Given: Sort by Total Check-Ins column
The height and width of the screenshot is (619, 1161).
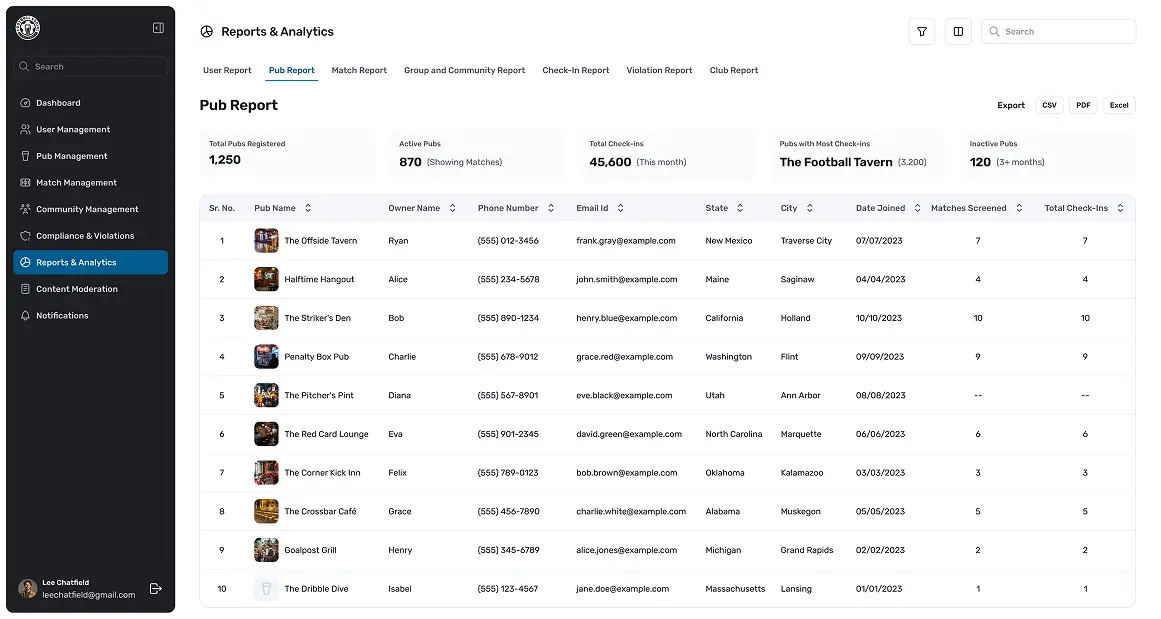Looking at the screenshot, I should tap(1120, 208).
